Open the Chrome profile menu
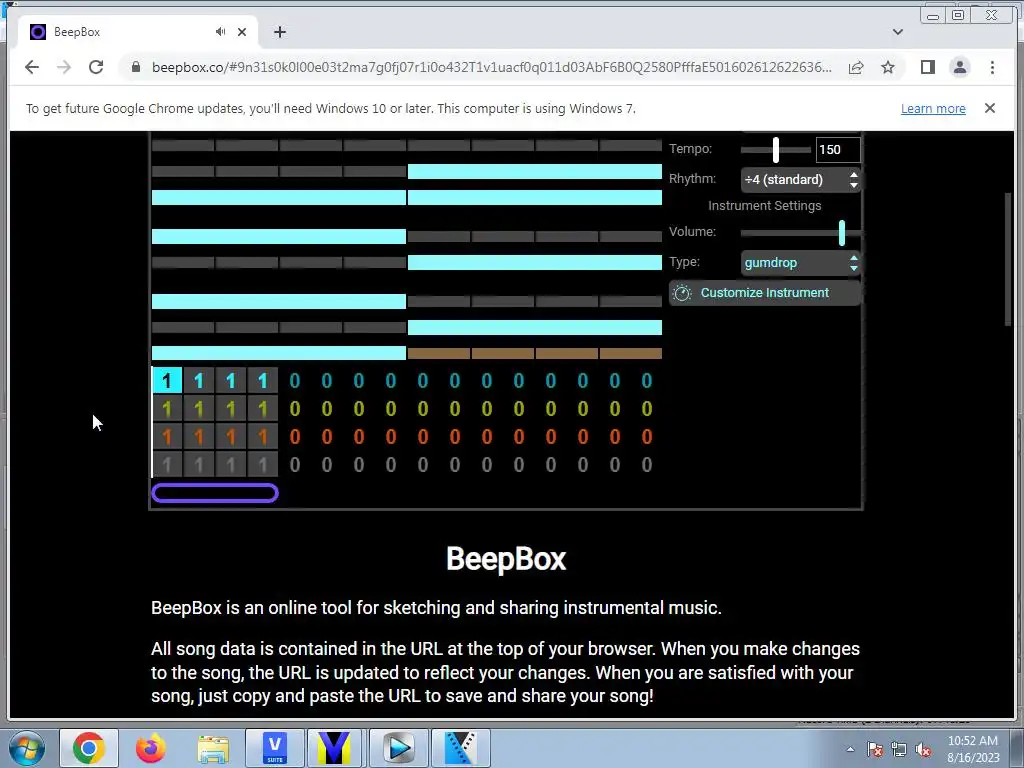This screenshot has height=768, width=1024. [x=959, y=67]
